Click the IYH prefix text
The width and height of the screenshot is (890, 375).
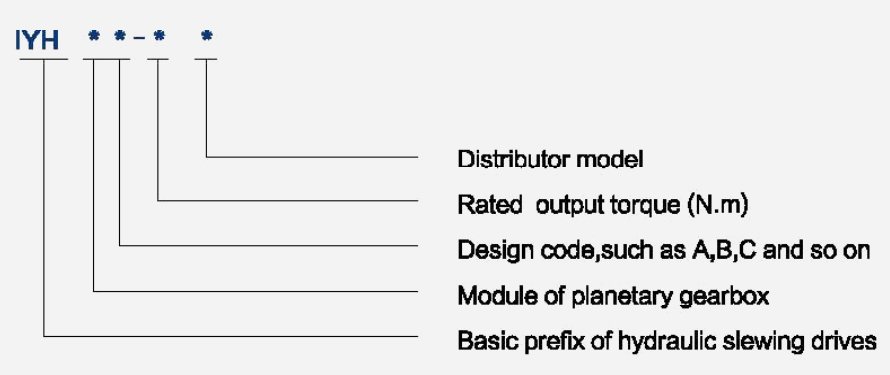point(37,40)
